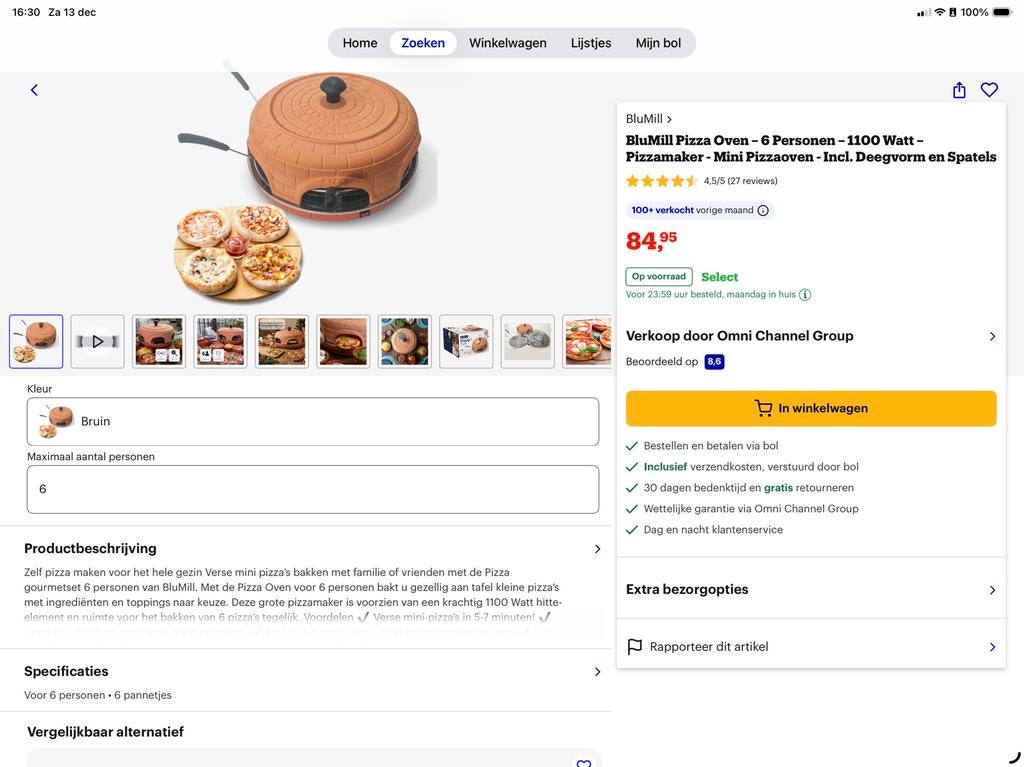The height and width of the screenshot is (767, 1024).
Task: Tap info icon next to the delivery message
Action: pos(807,295)
